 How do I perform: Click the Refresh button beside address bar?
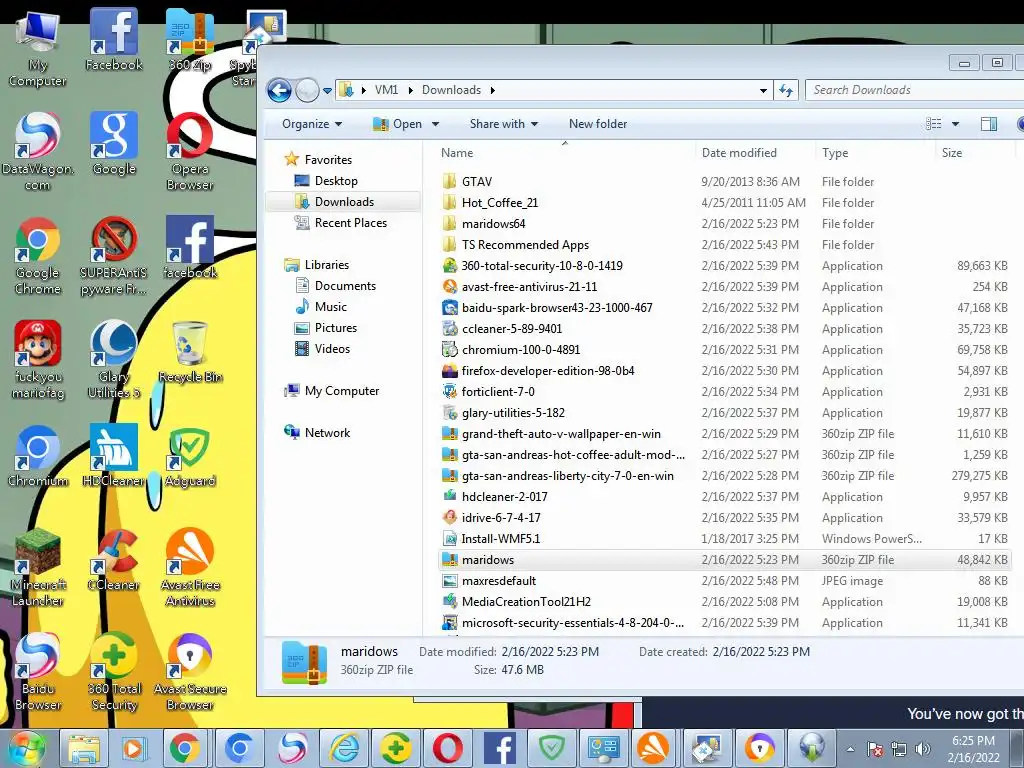[x=786, y=90]
